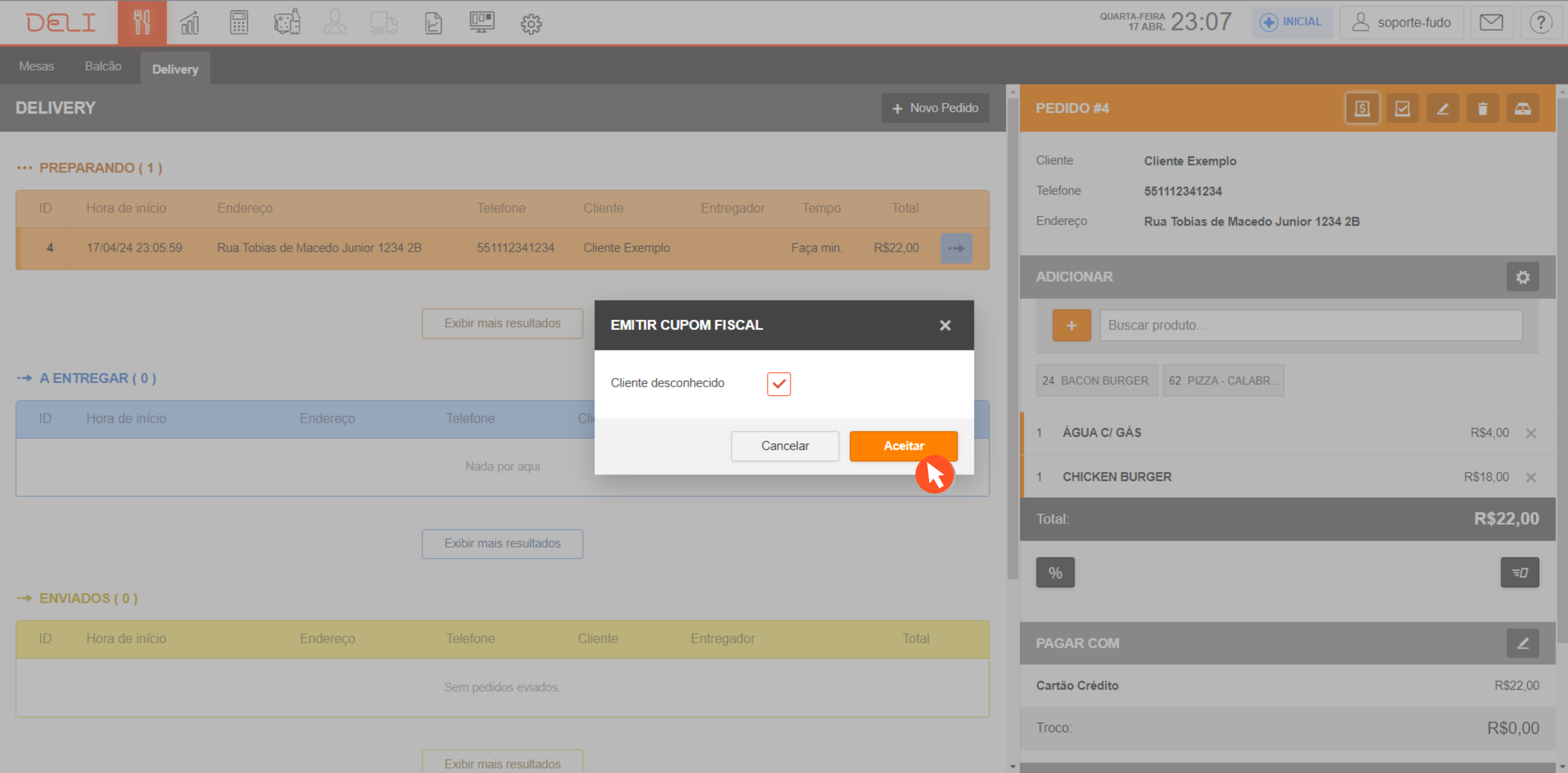Click phone 551112341234 in order panel
Screen dimensions: 1568x773
(1182, 191)
